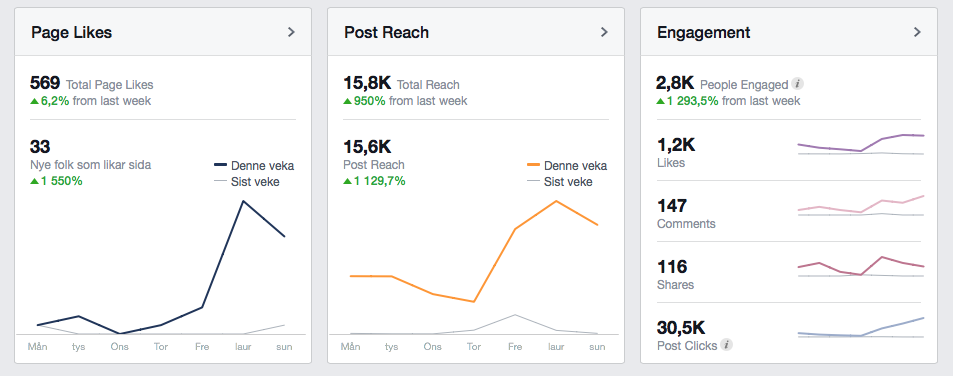Click the Shares sparkline chart
Image resolution: width=953 pixels, height=376 pixels.
pos(861,266)
